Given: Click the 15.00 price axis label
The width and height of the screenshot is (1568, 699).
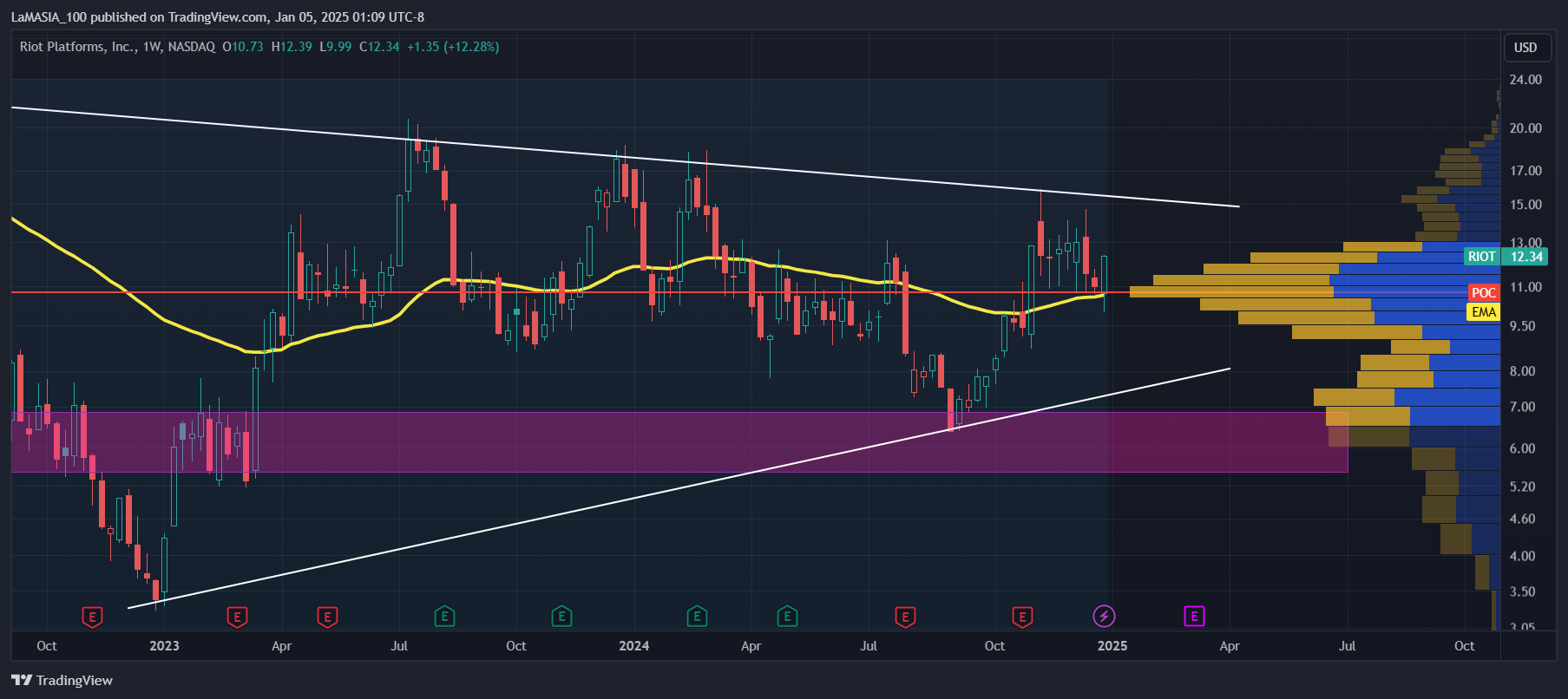Looking at the screenshot, I should click(1525, 204).
